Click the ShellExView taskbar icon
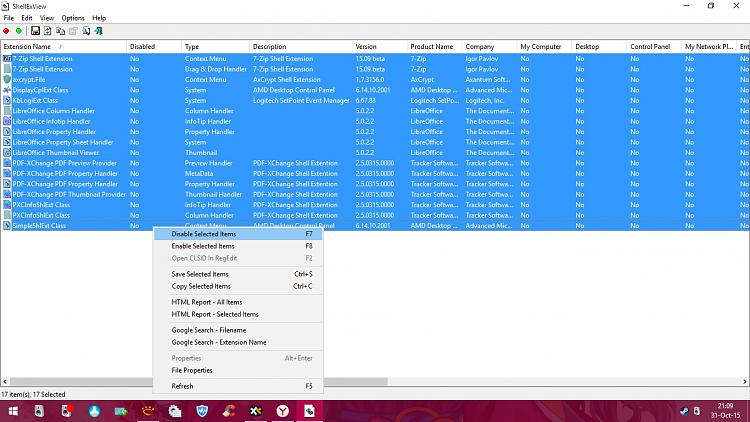Viewport: 750px width, 422px height. click(309, 411)
